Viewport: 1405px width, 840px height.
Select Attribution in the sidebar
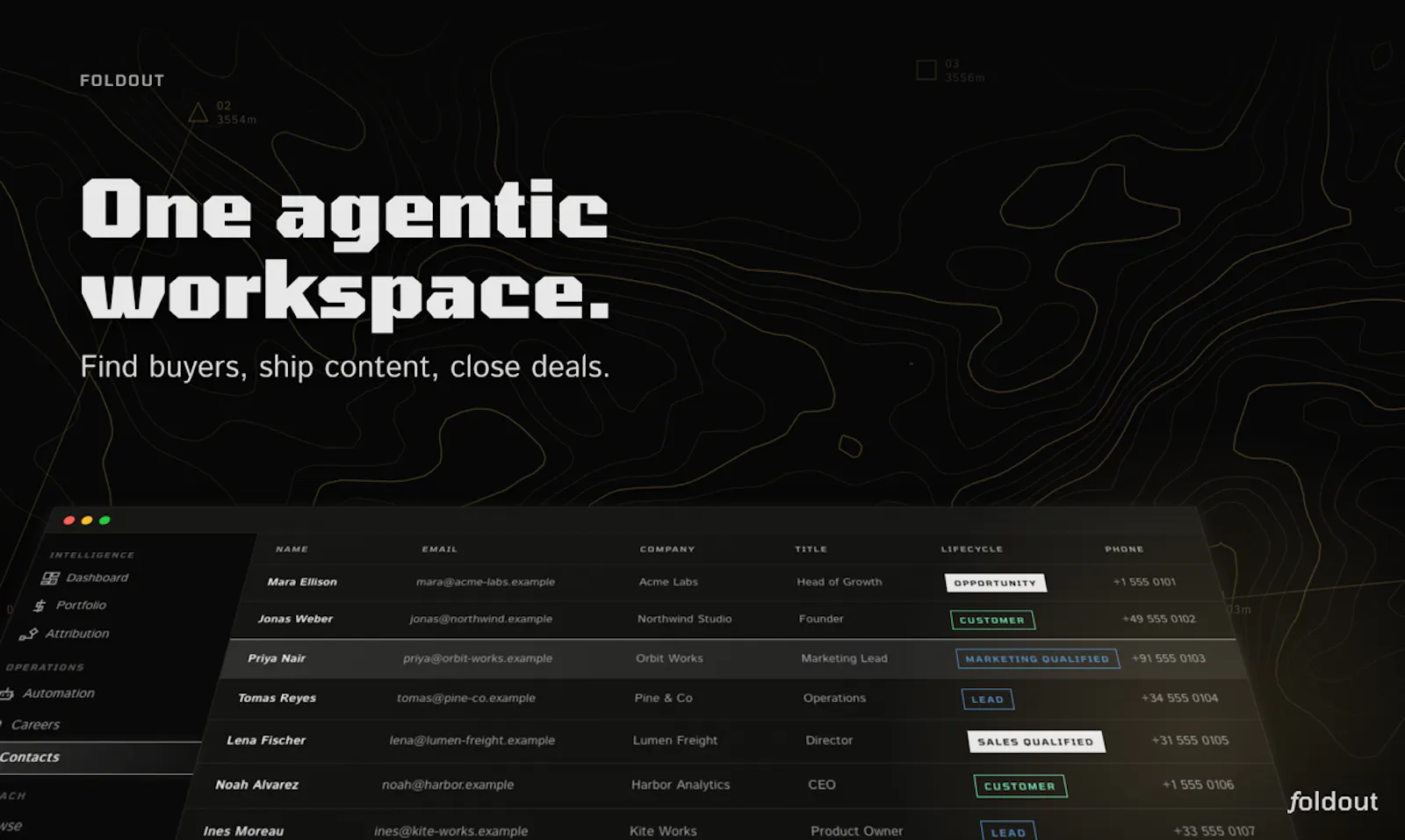pyautogui.click(x=77, y=633)
